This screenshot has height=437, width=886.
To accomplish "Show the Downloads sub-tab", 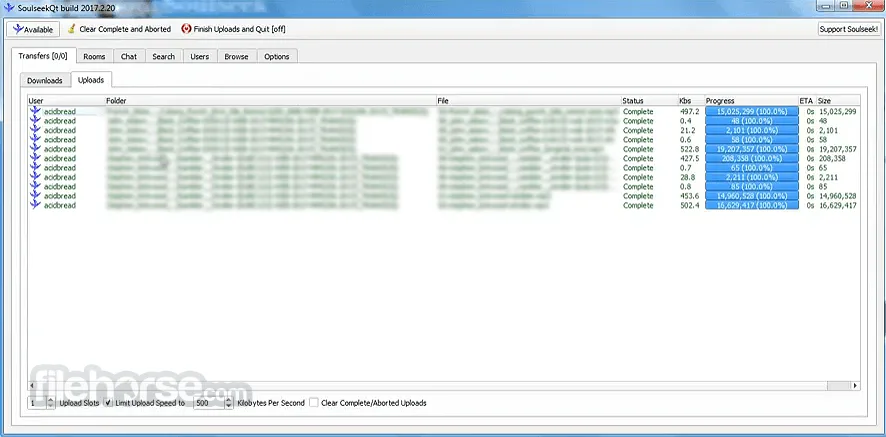I will [45, 80].
